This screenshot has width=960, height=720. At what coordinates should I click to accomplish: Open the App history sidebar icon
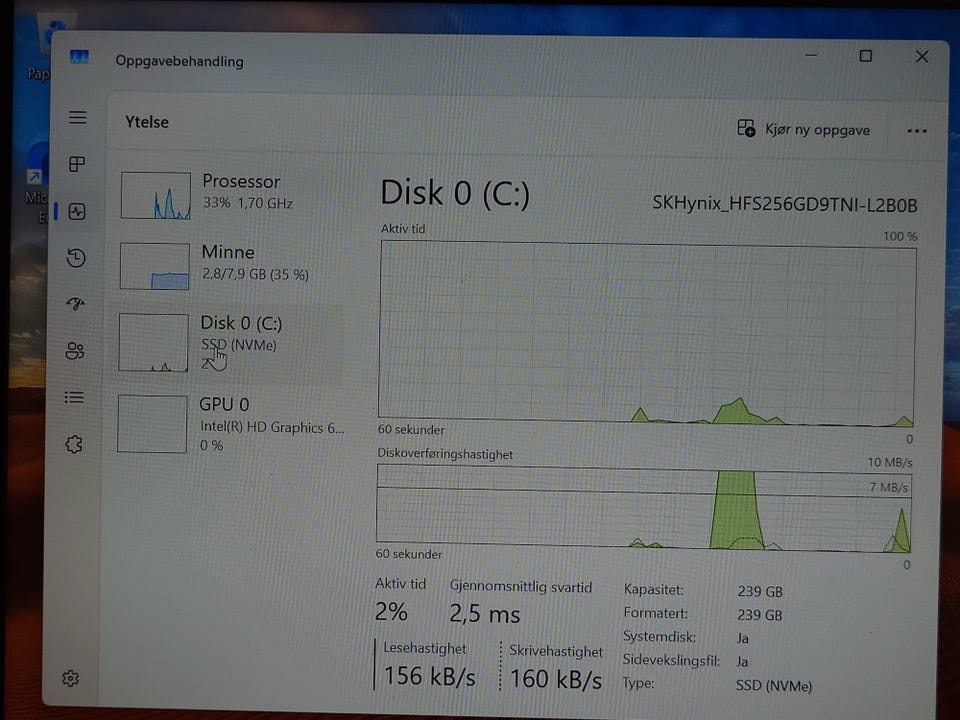(76, 258)
